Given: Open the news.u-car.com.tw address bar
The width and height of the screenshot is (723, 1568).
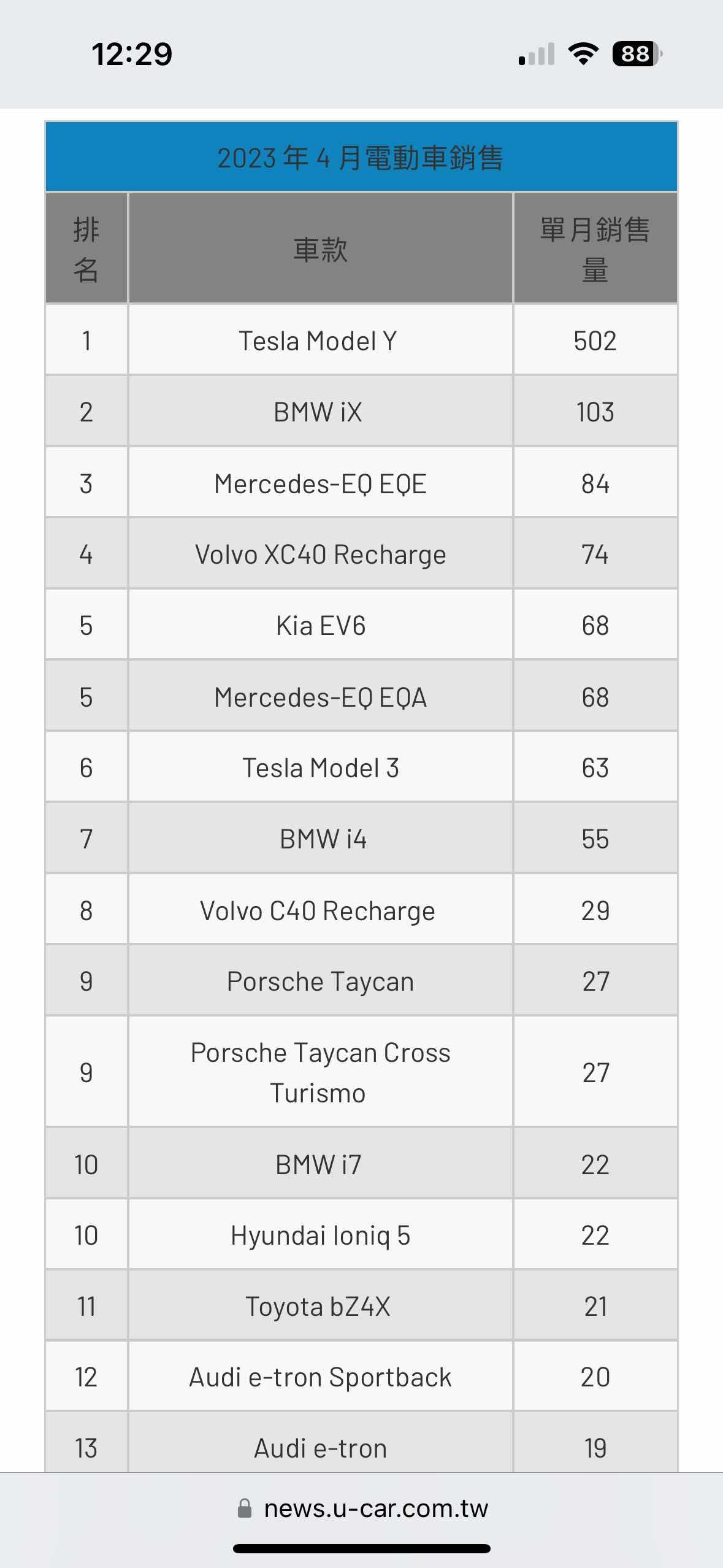Looking at the screenshot, I should point(375,1508).
